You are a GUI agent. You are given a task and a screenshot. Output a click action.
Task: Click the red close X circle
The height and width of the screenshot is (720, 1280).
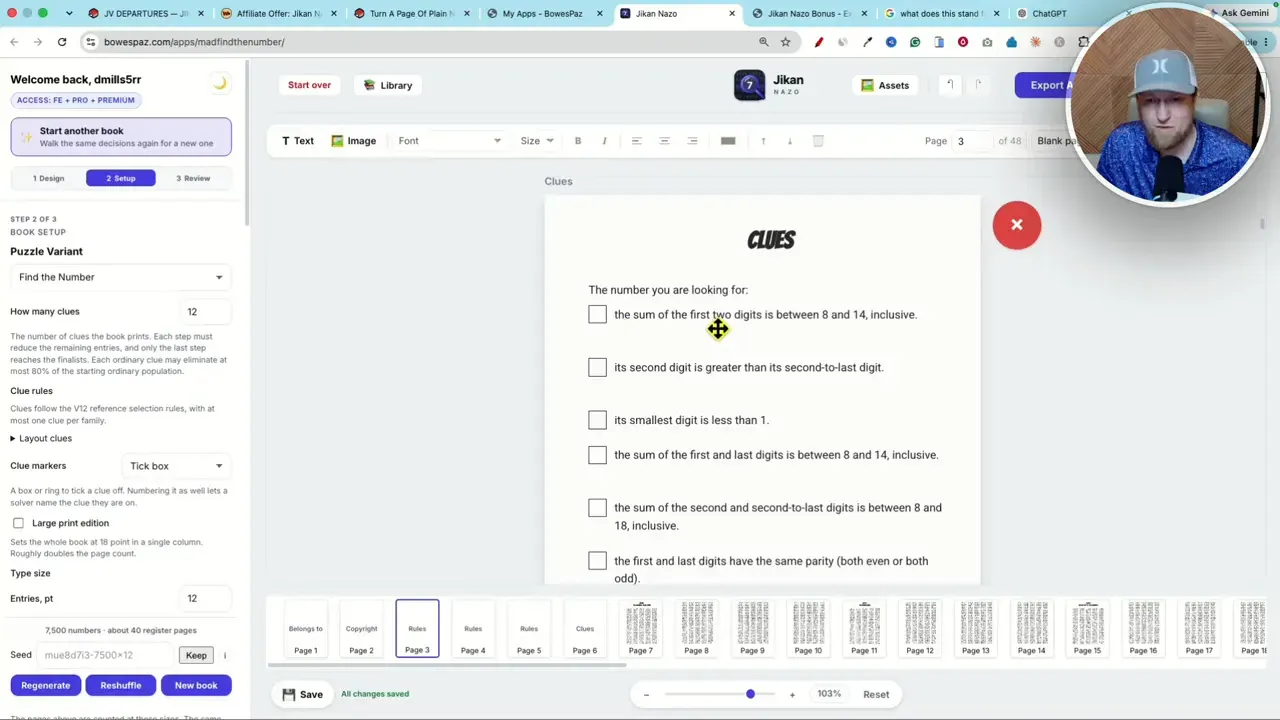(1017, 225)
